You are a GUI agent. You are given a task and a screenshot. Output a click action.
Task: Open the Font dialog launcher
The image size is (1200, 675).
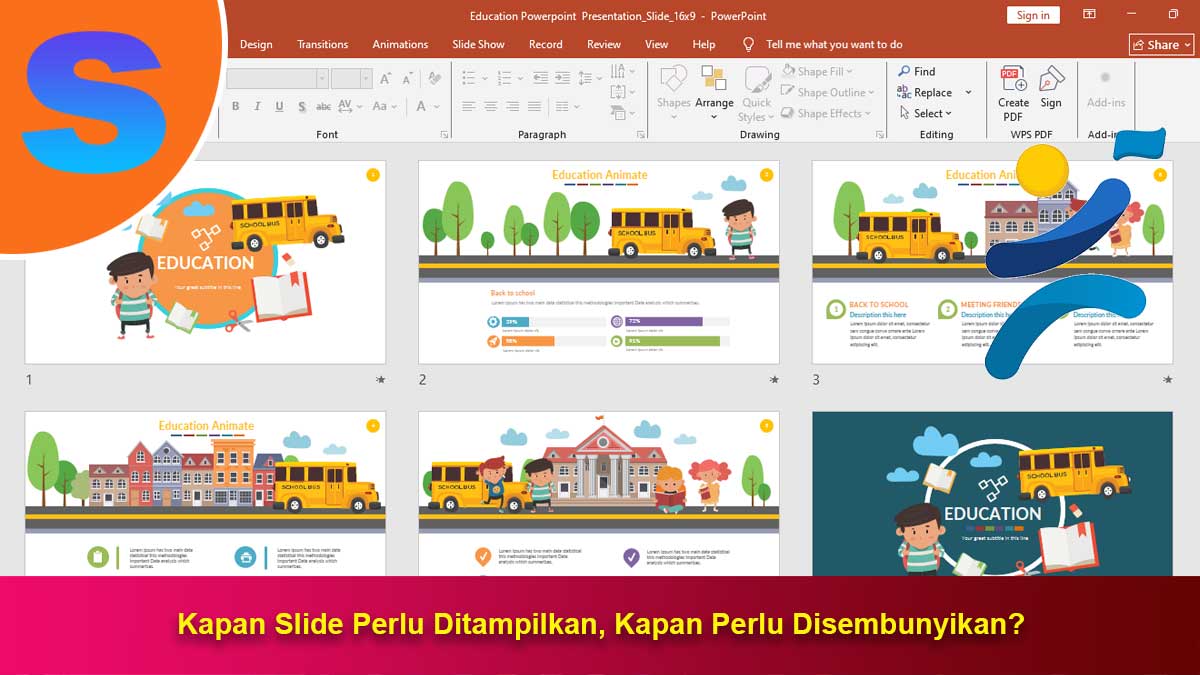[x=444, y=134]
